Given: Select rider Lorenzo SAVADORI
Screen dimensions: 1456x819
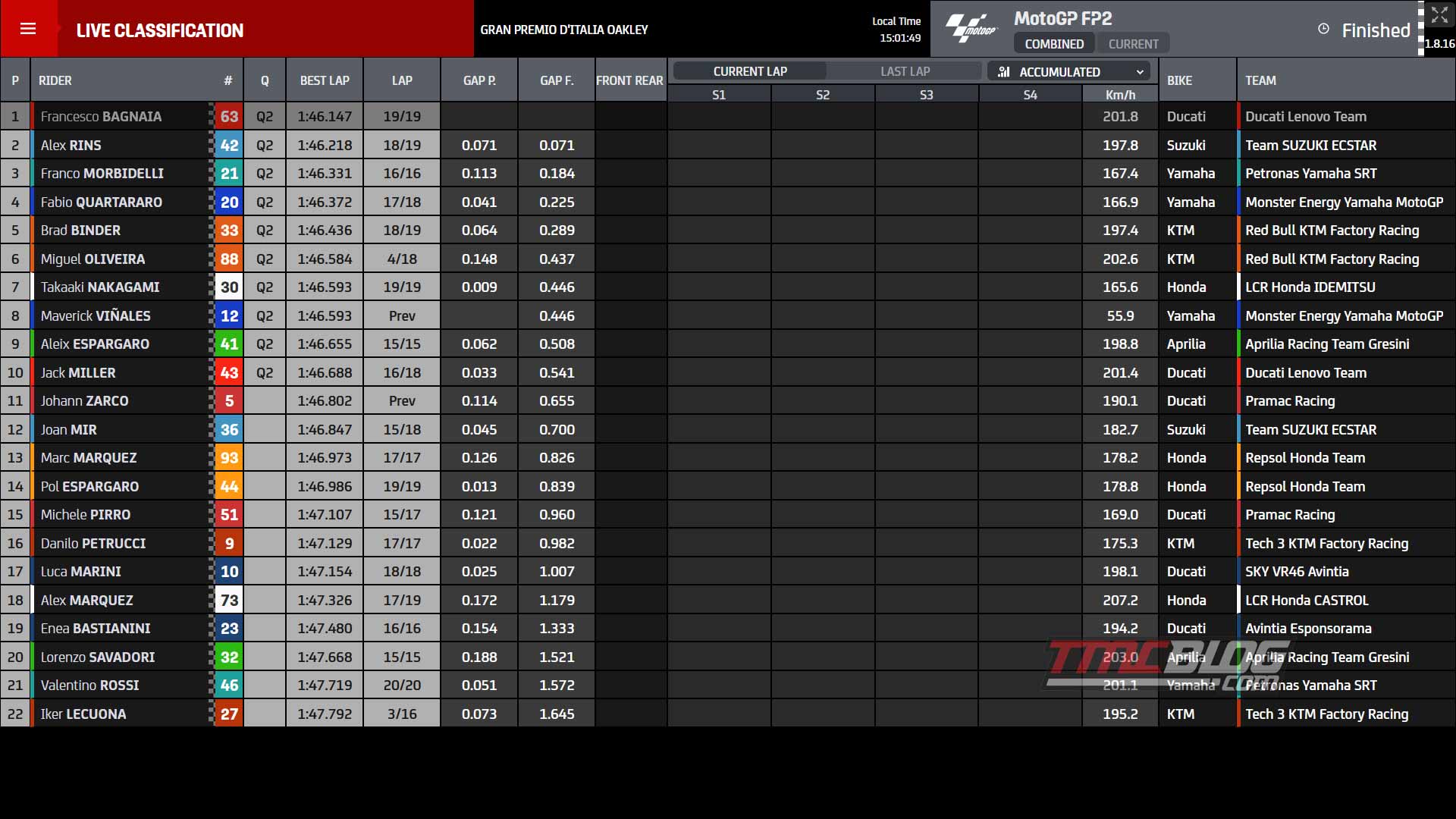Looking at the screenshot, I should pos(98,657).
